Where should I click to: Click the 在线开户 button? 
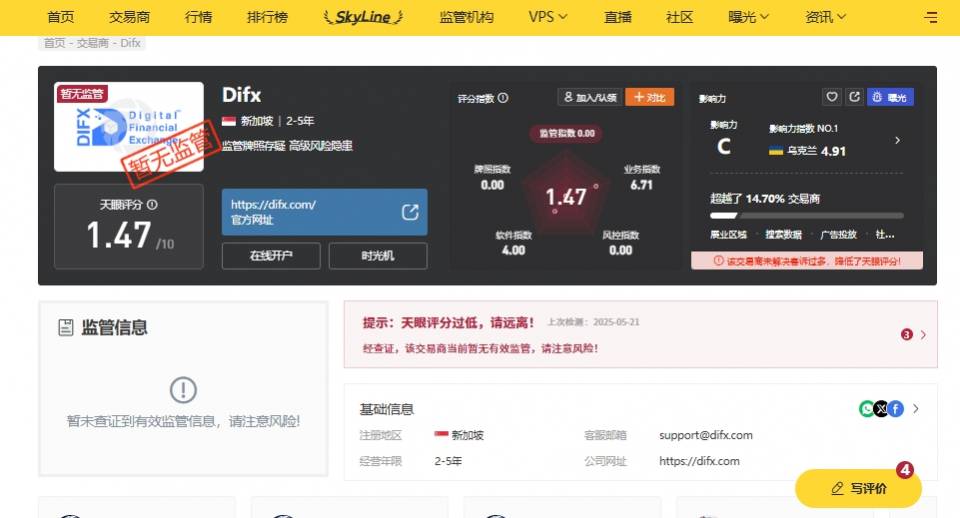(271, 256)
